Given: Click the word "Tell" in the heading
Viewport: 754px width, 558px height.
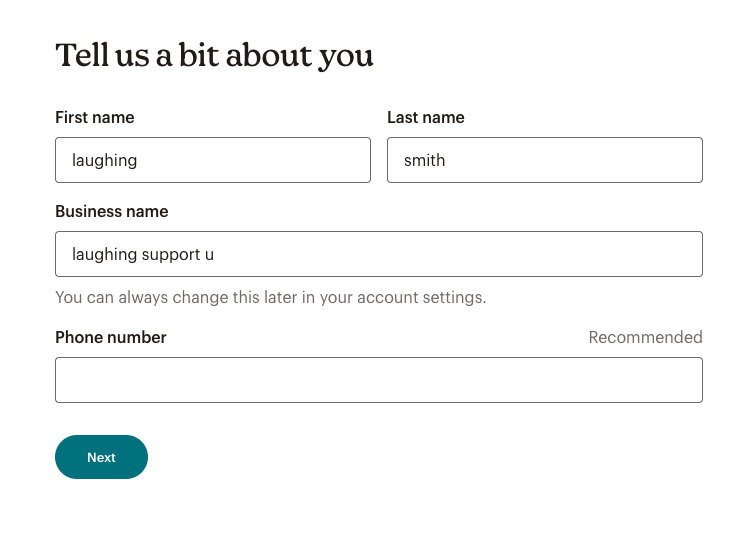Looking at the screenshot, I should (82, 55).
